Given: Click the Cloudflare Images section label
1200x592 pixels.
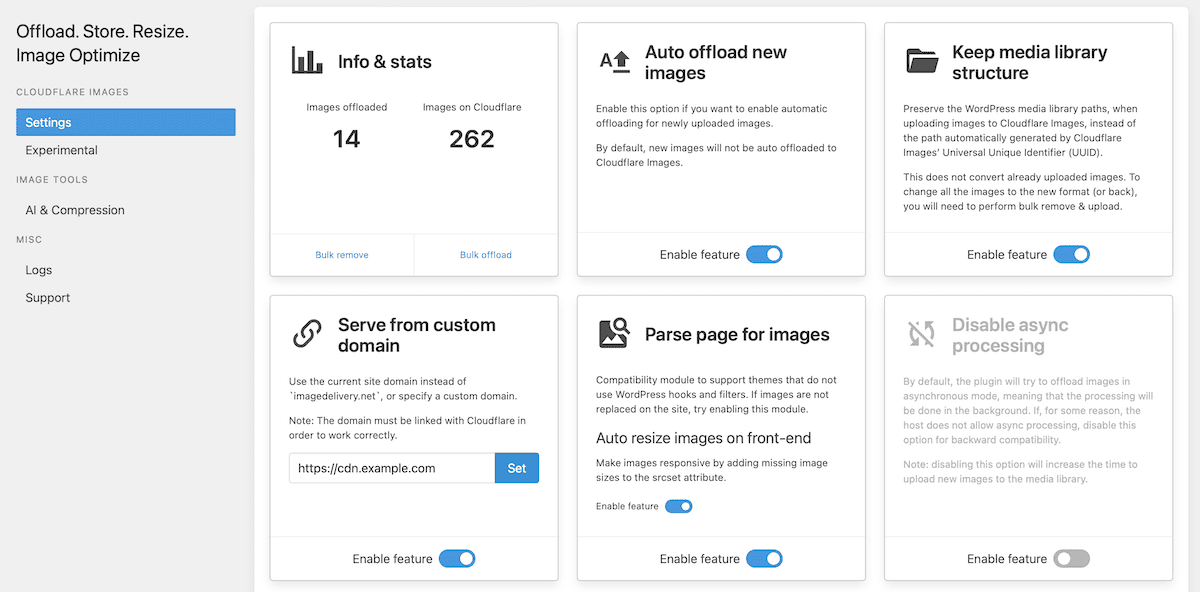Looking at the screenshot, I should point(72,92).
